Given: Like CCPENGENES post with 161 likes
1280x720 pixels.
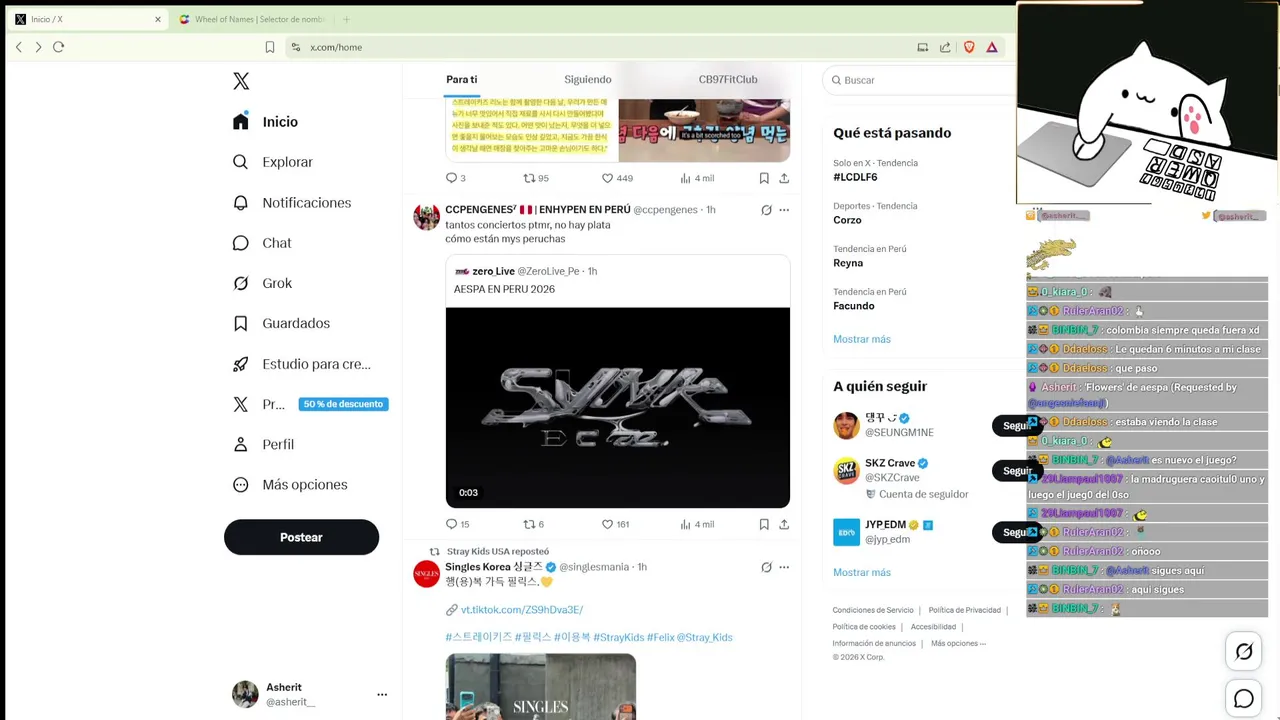Looking at the screenshot, I should [x=615, y=524].
